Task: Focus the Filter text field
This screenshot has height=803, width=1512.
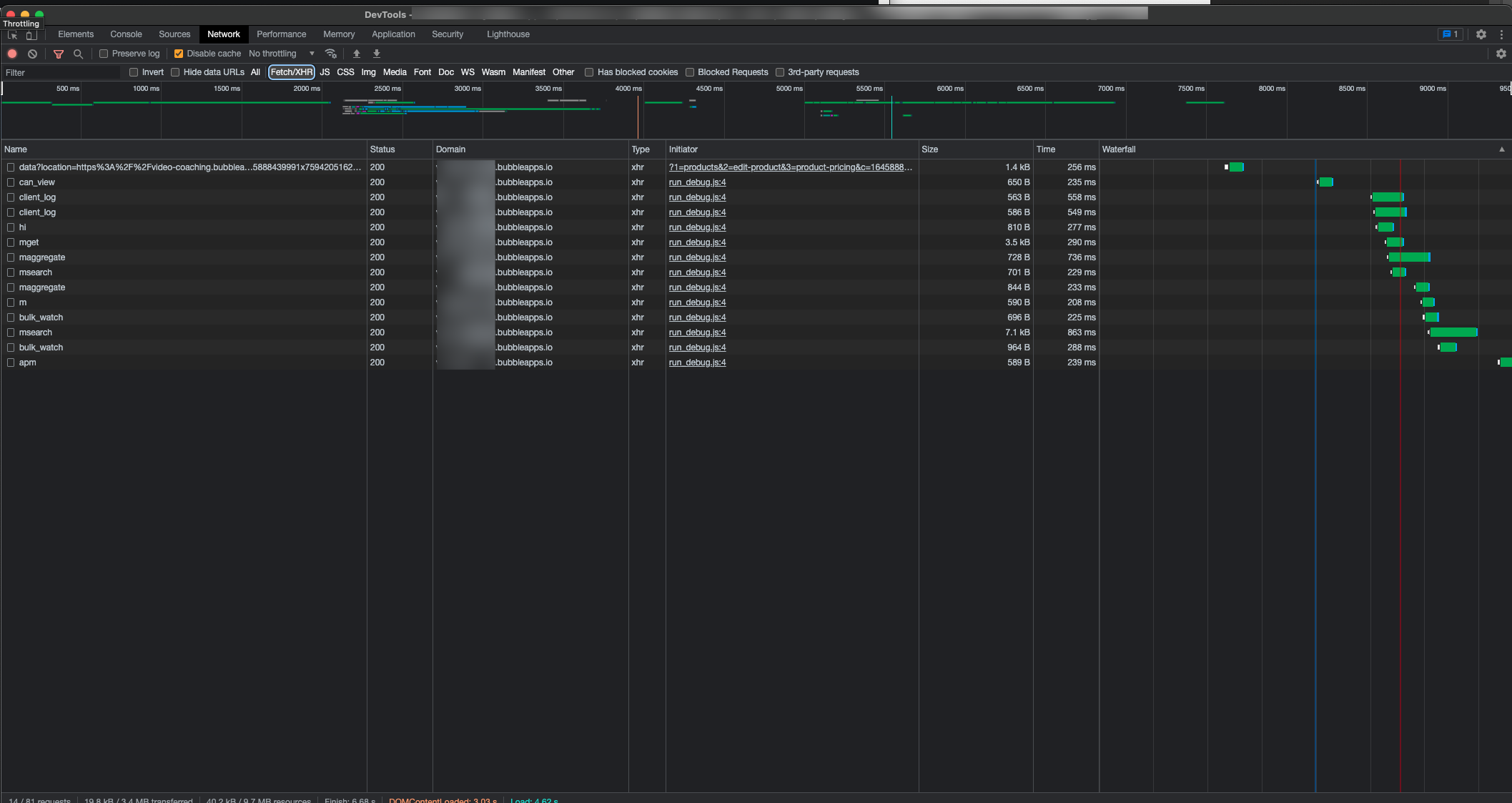Action: coord(61,72)
